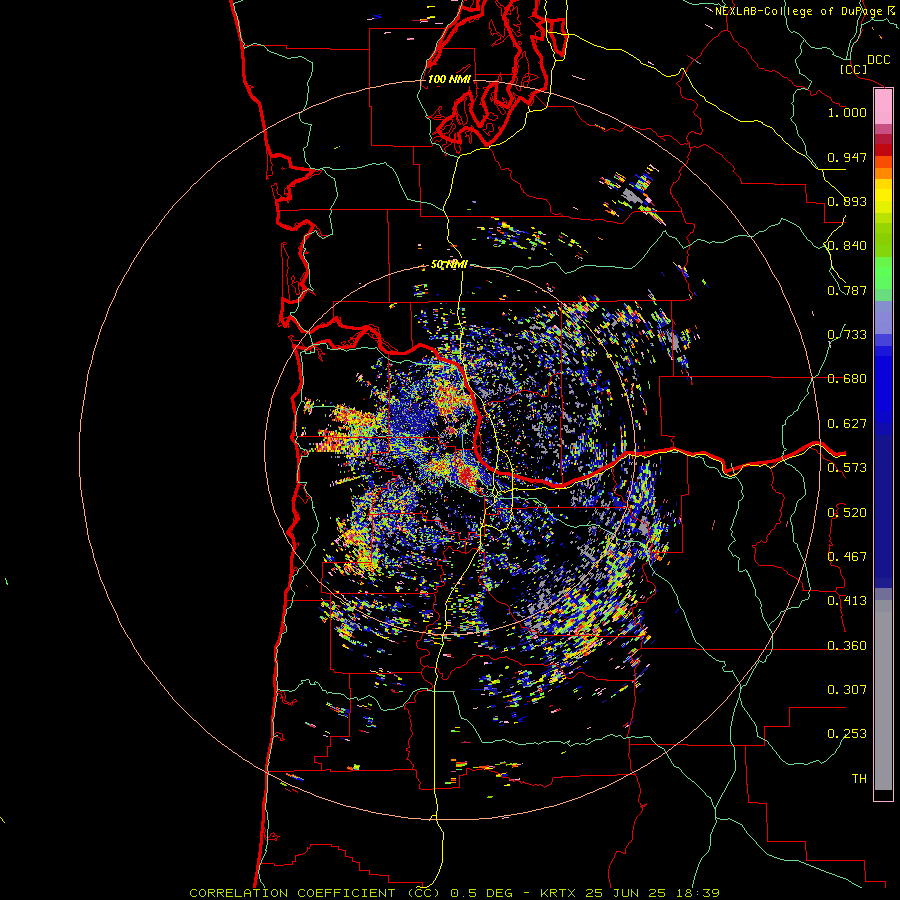Viewport: 900px width, 900px height.
Task: Click the 0.413 legend value
Action: 847,601
